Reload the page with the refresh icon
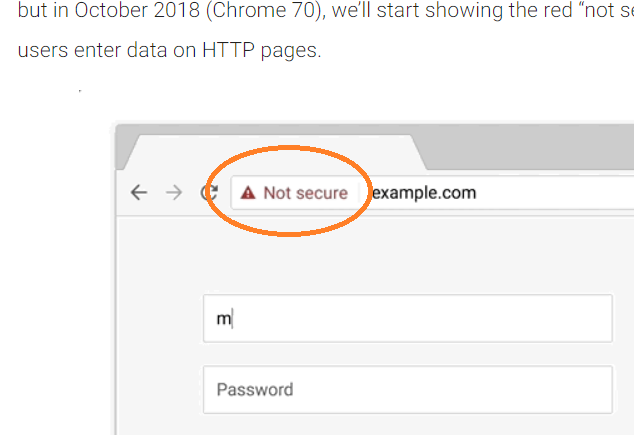This screenshot has height=435, width=634. click(x=209, y=192)
